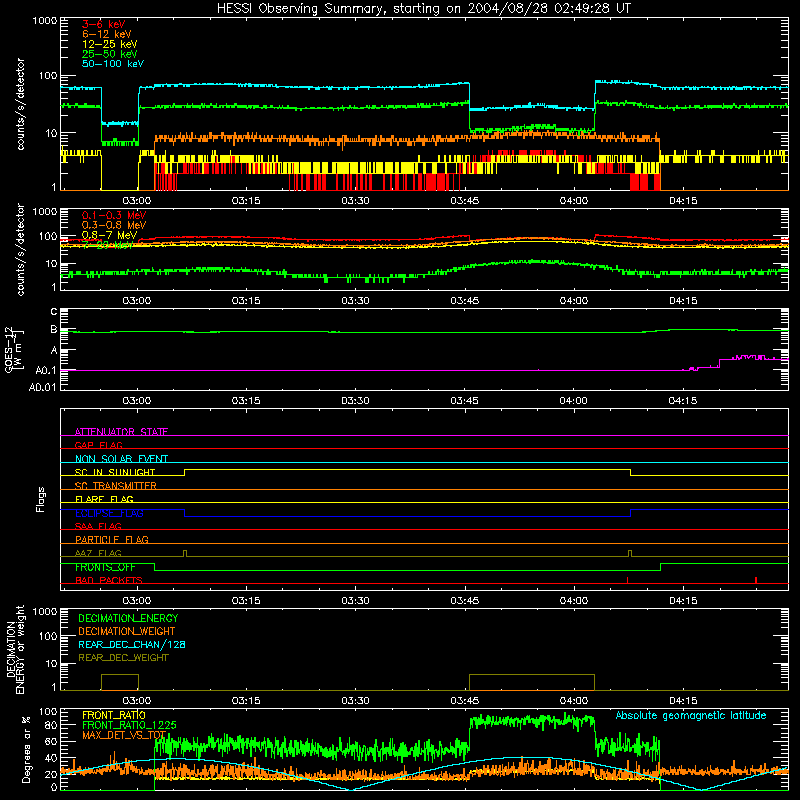This screenshot has width=800, height=800.
Task: Click the ECLIPSE_FLAG label
Action: coord(109,513)
